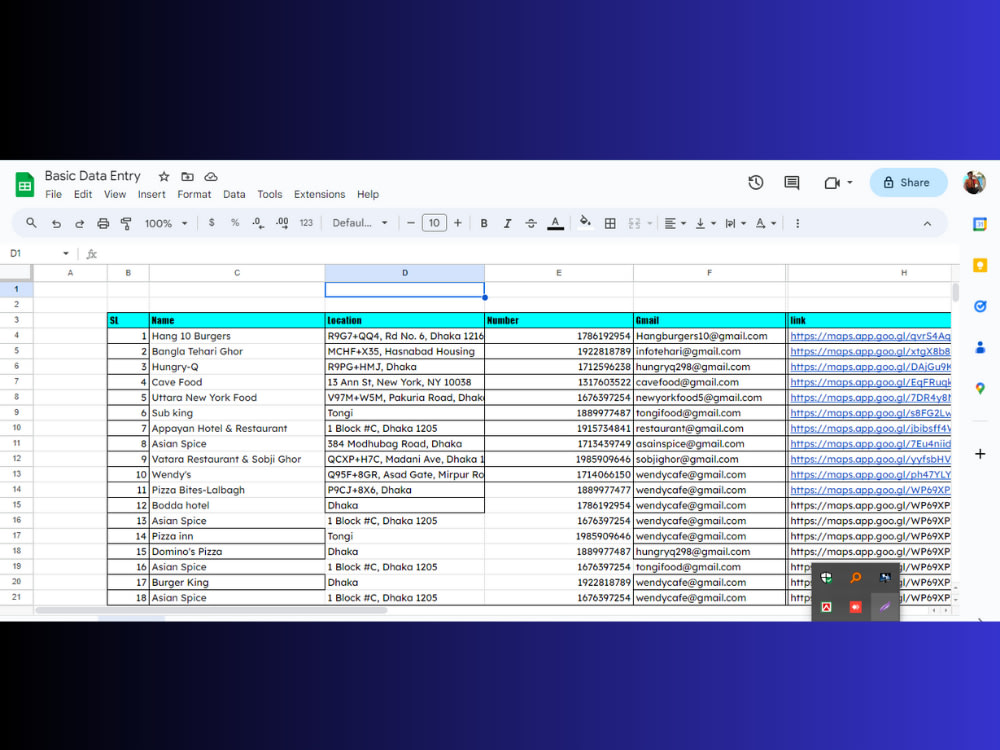
Task: Click the purple feather tray icon
Action: [885, 607]
